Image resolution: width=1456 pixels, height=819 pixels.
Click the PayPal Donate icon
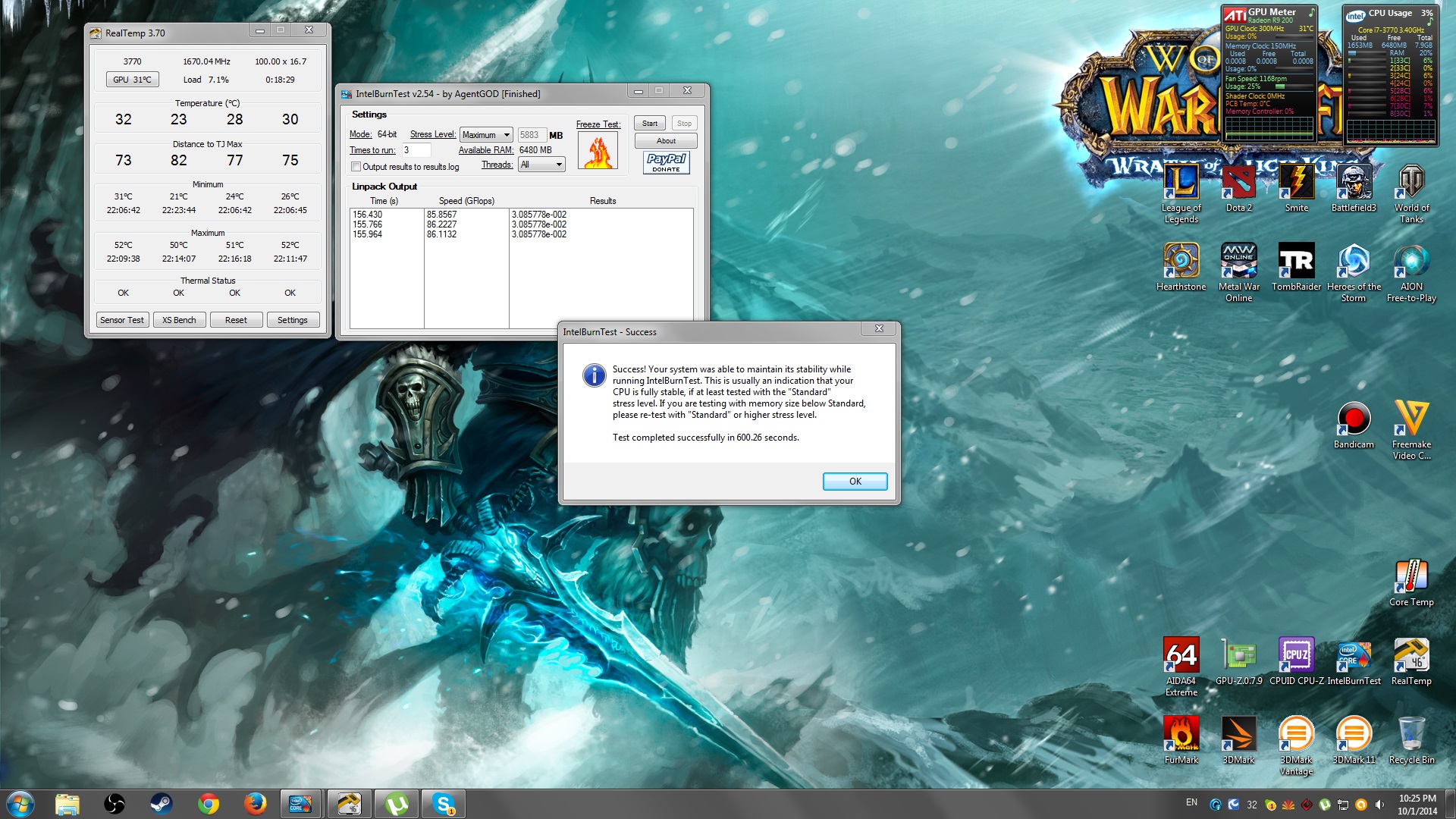coord(666,162)
